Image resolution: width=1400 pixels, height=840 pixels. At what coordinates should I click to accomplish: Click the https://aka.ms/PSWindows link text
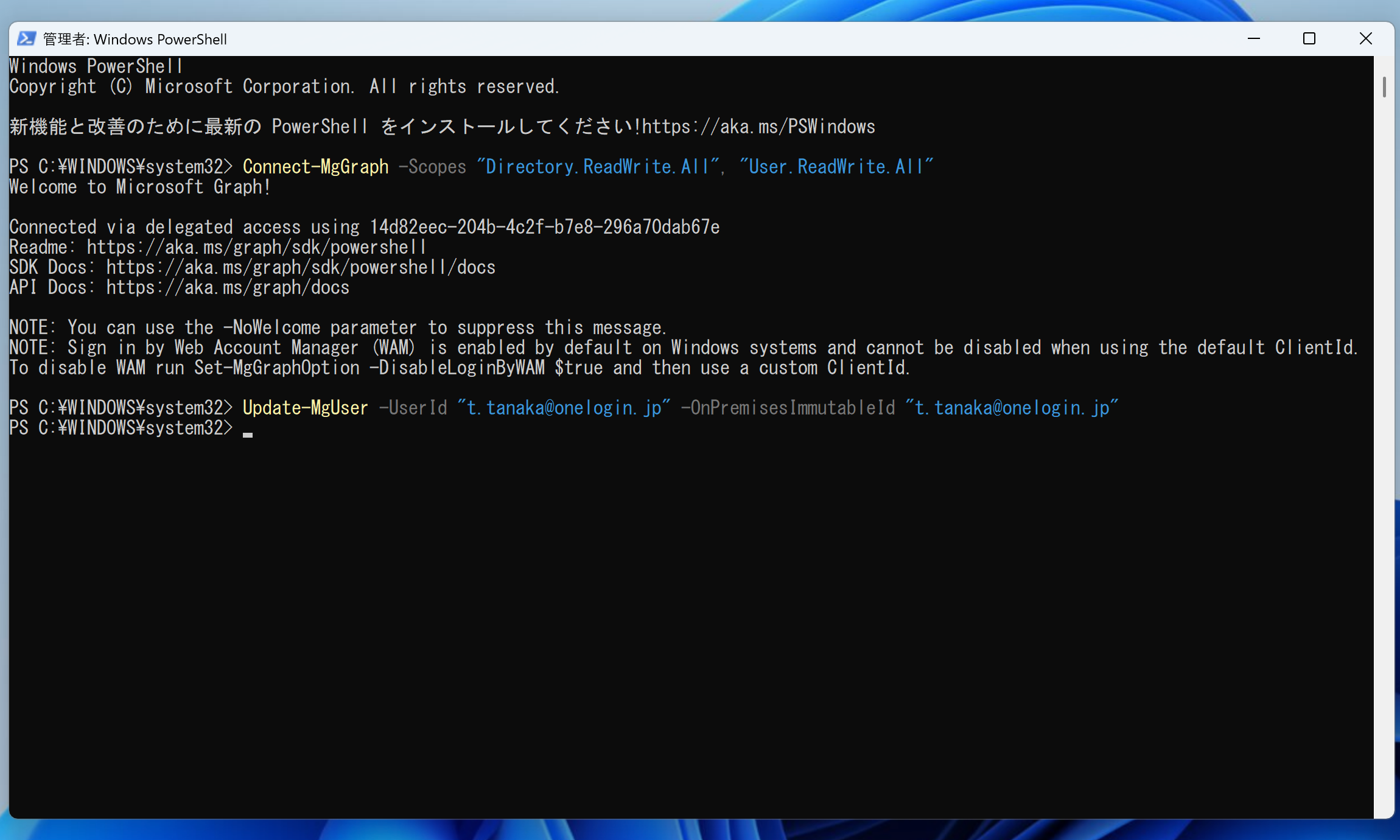click(x=758, y=127)
